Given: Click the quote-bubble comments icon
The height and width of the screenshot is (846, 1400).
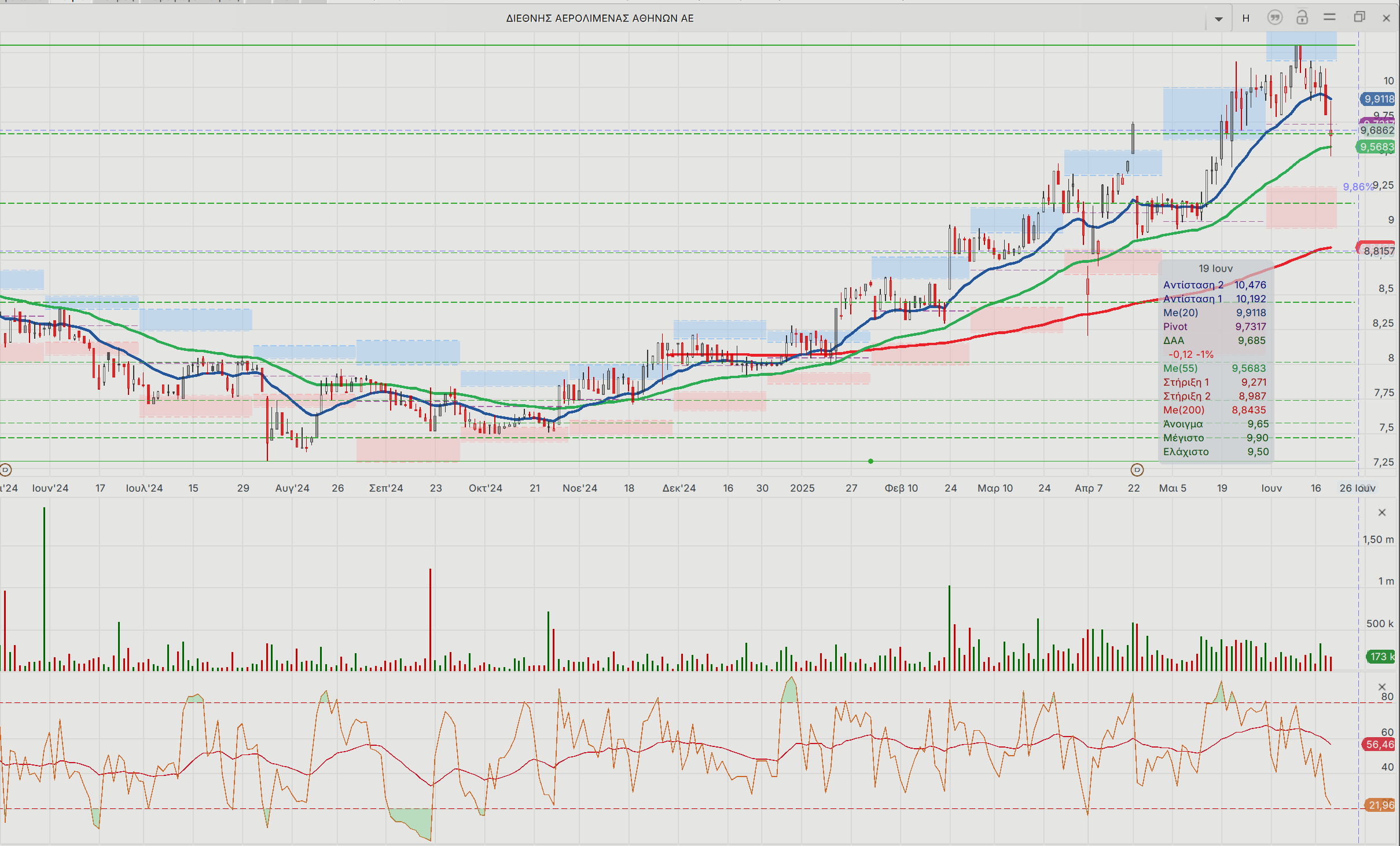Looking at the screenshot, I should (1274, 18).
